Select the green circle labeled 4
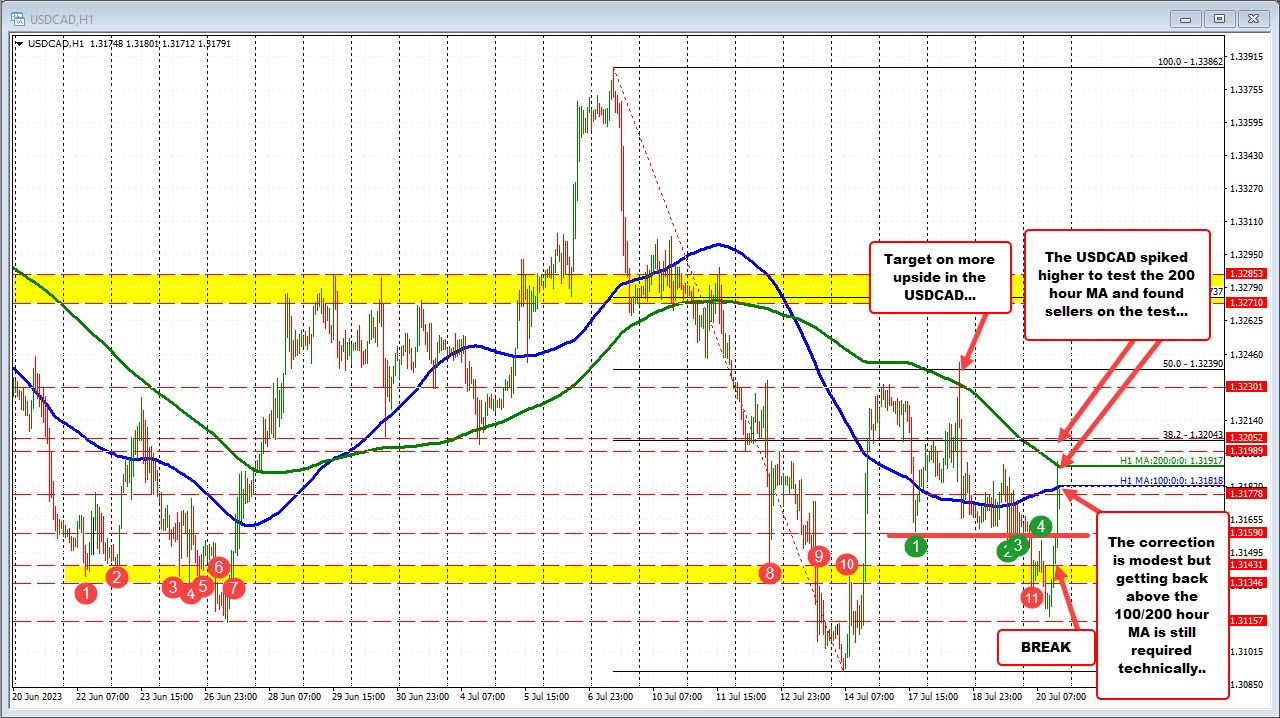 pos(1039,527)
